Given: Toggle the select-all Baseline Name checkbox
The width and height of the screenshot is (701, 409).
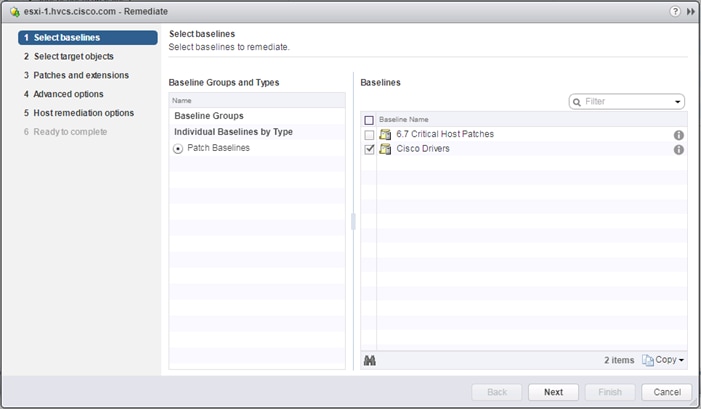Looking at the screenshot, I should (369, 120).
